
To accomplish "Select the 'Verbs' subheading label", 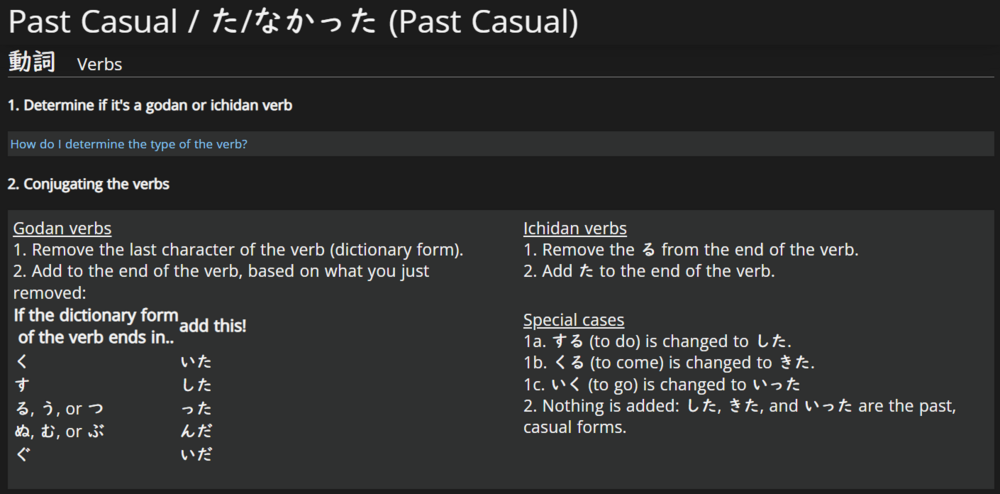I will click(99, 64).
